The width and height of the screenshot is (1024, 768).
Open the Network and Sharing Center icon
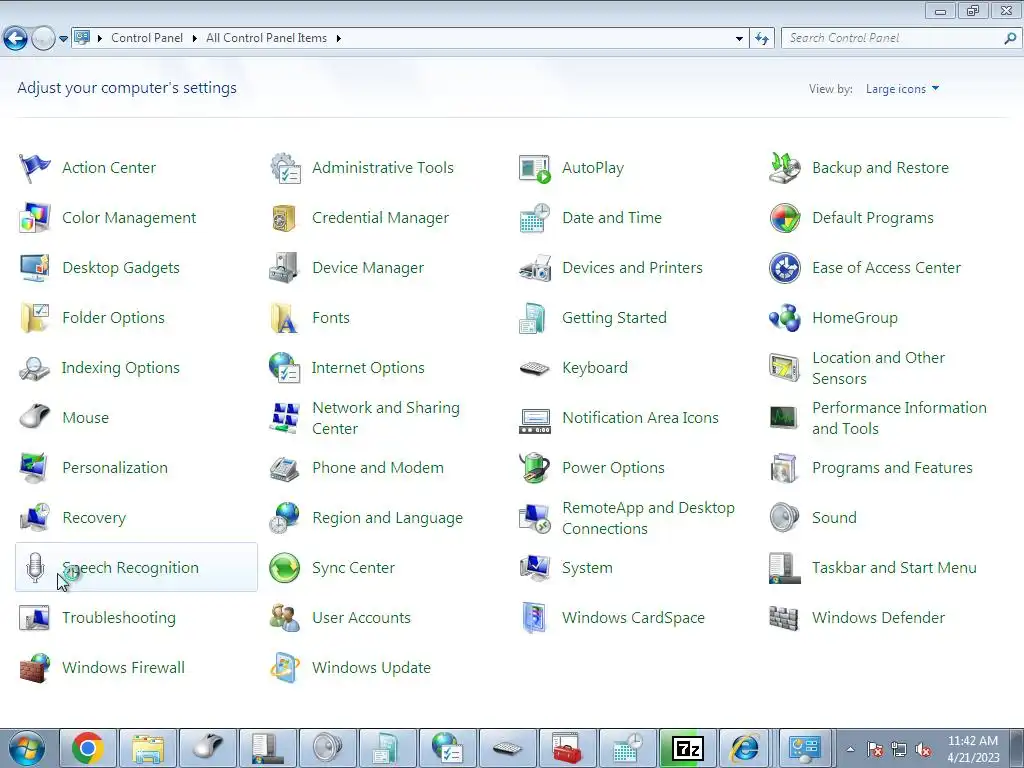click(285, 418)
